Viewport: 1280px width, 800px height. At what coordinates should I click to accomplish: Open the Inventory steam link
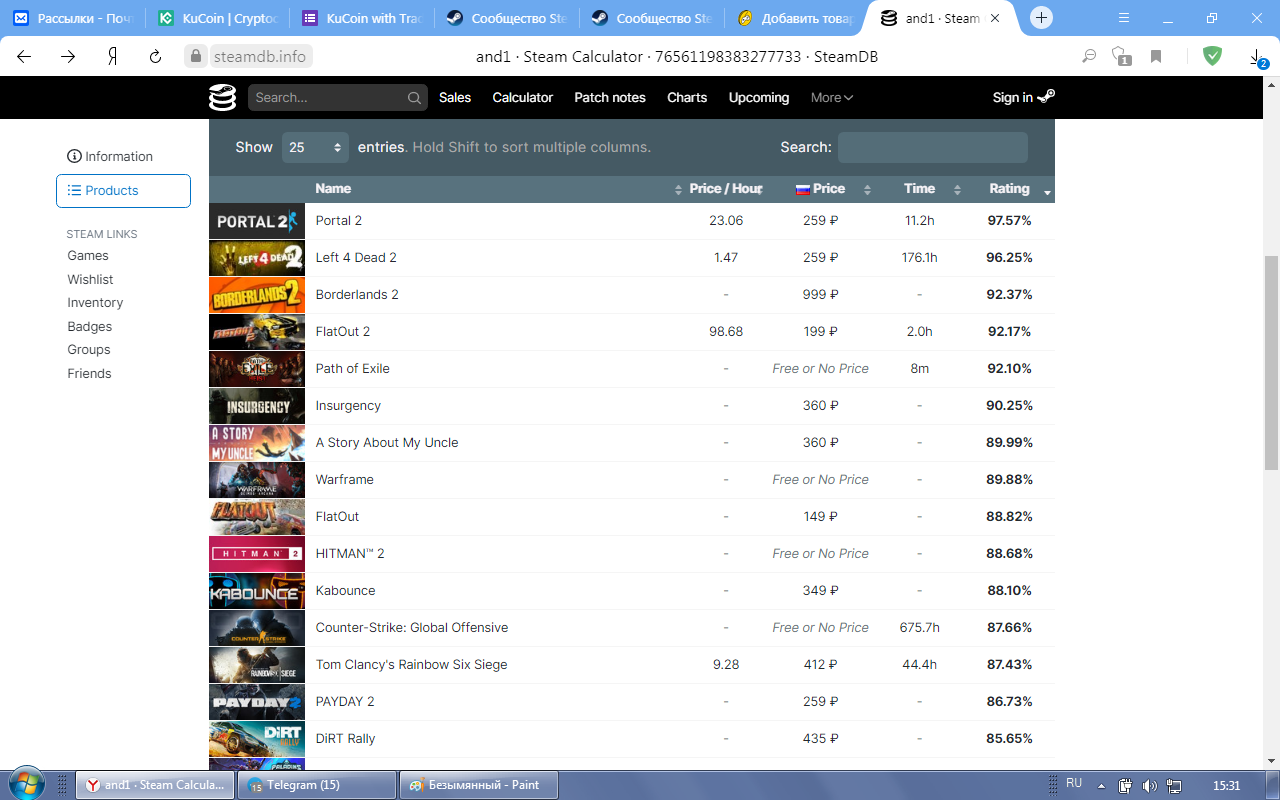tap(95, 303)
